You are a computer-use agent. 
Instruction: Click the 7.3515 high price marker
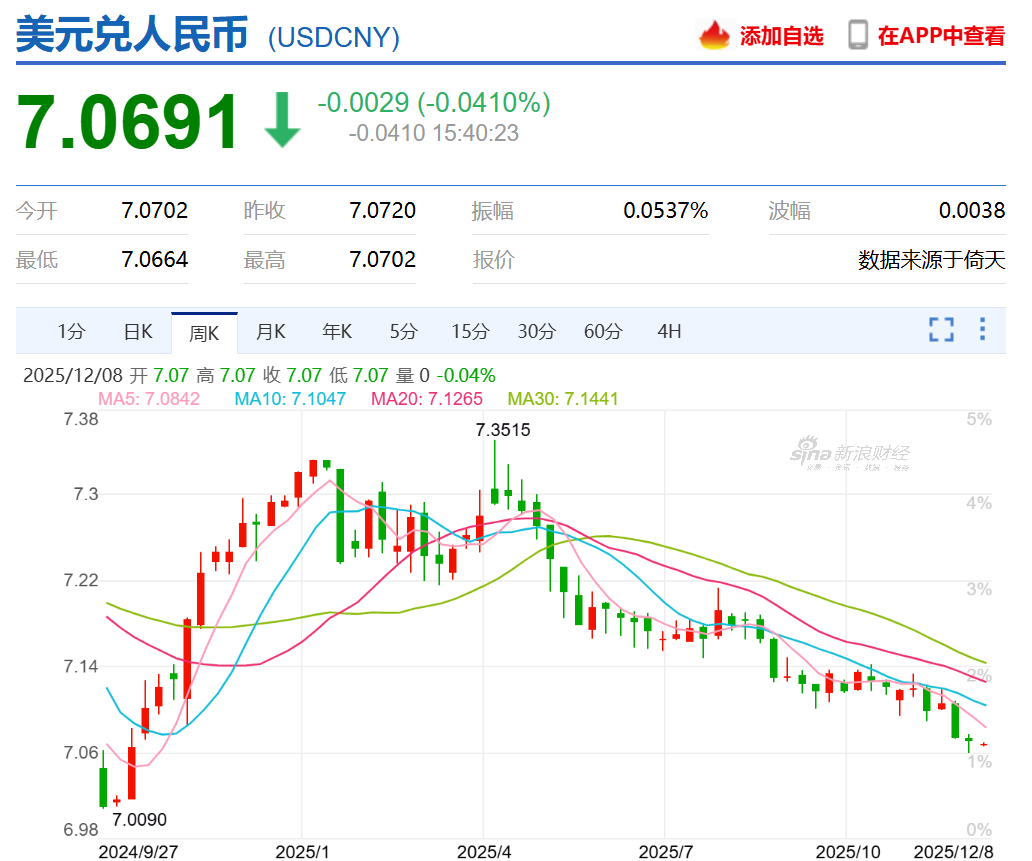[x=502, y=430]
